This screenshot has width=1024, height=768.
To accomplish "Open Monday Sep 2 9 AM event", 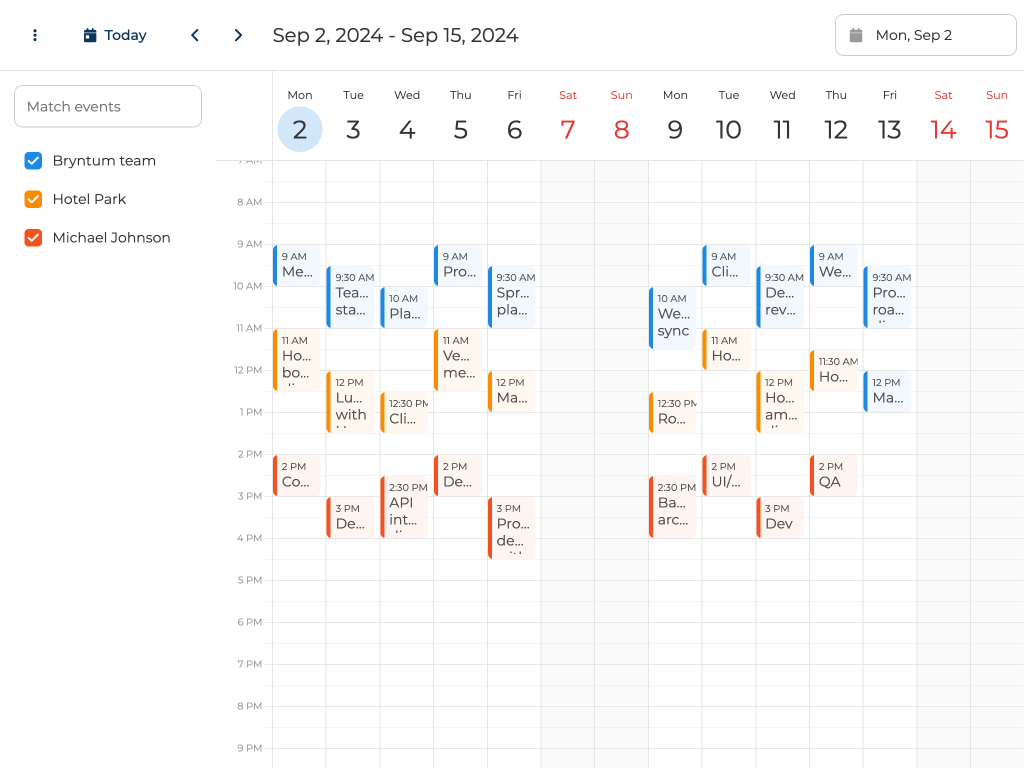I will pyautogui.click(x=298, y=265).
